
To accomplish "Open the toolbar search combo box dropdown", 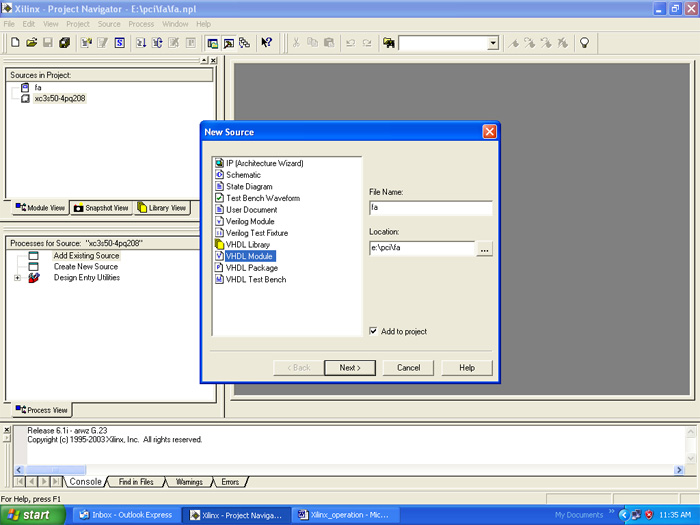I will click(493, 43).
